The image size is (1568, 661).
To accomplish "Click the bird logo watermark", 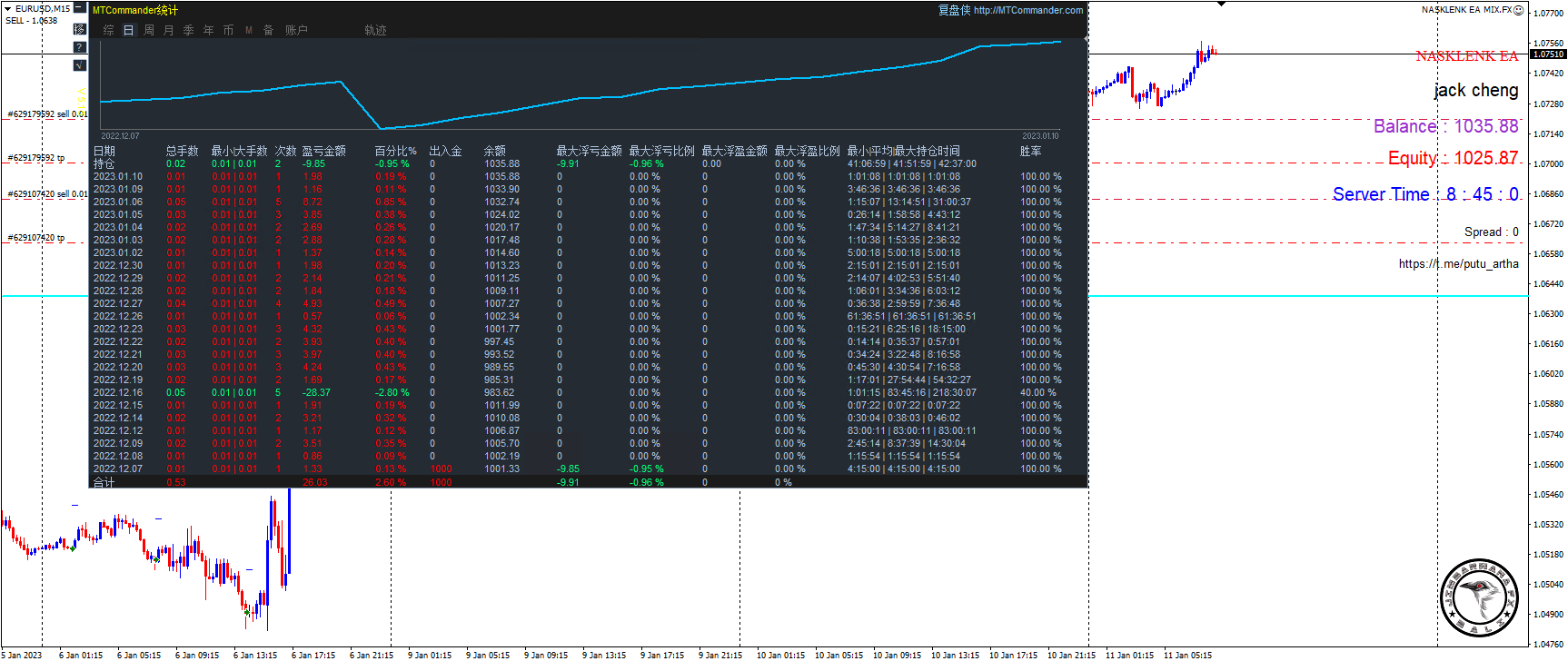I will click(1480, 597).
